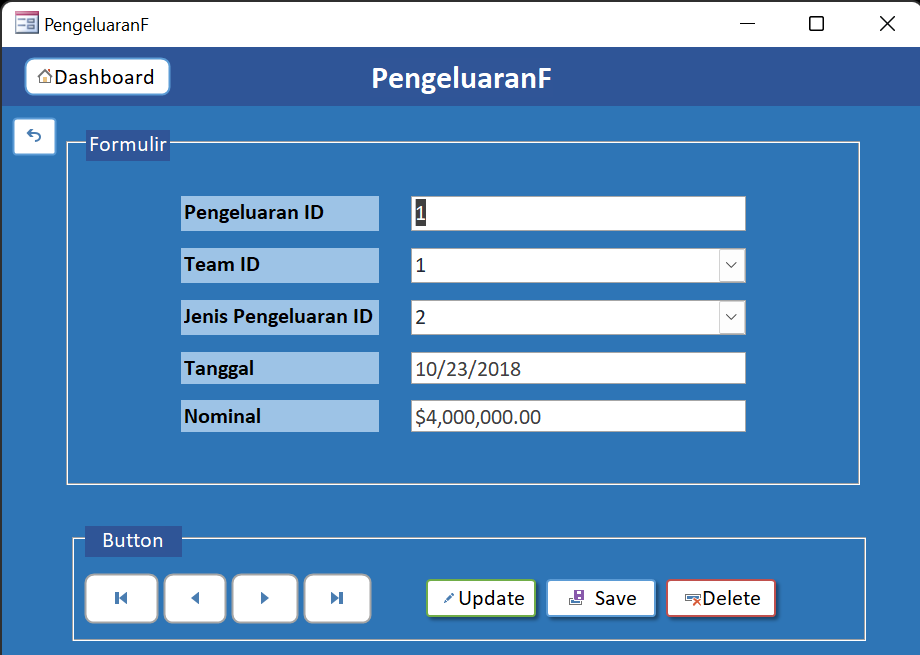Jump to the last record icon
920x655 pixels.
click(336, 598)
